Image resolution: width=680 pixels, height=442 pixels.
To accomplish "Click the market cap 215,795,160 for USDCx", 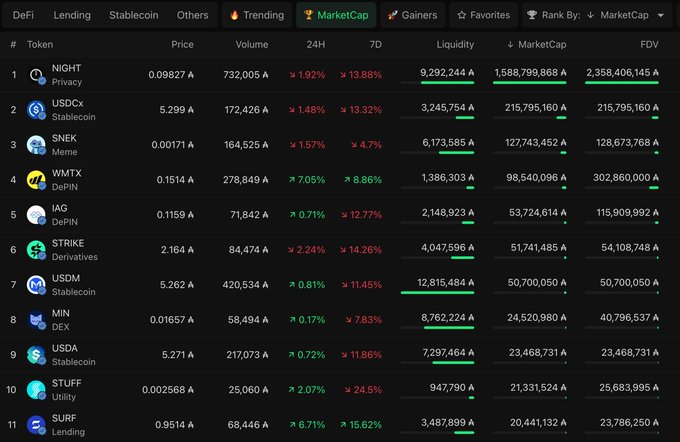I will pos(536,108).
